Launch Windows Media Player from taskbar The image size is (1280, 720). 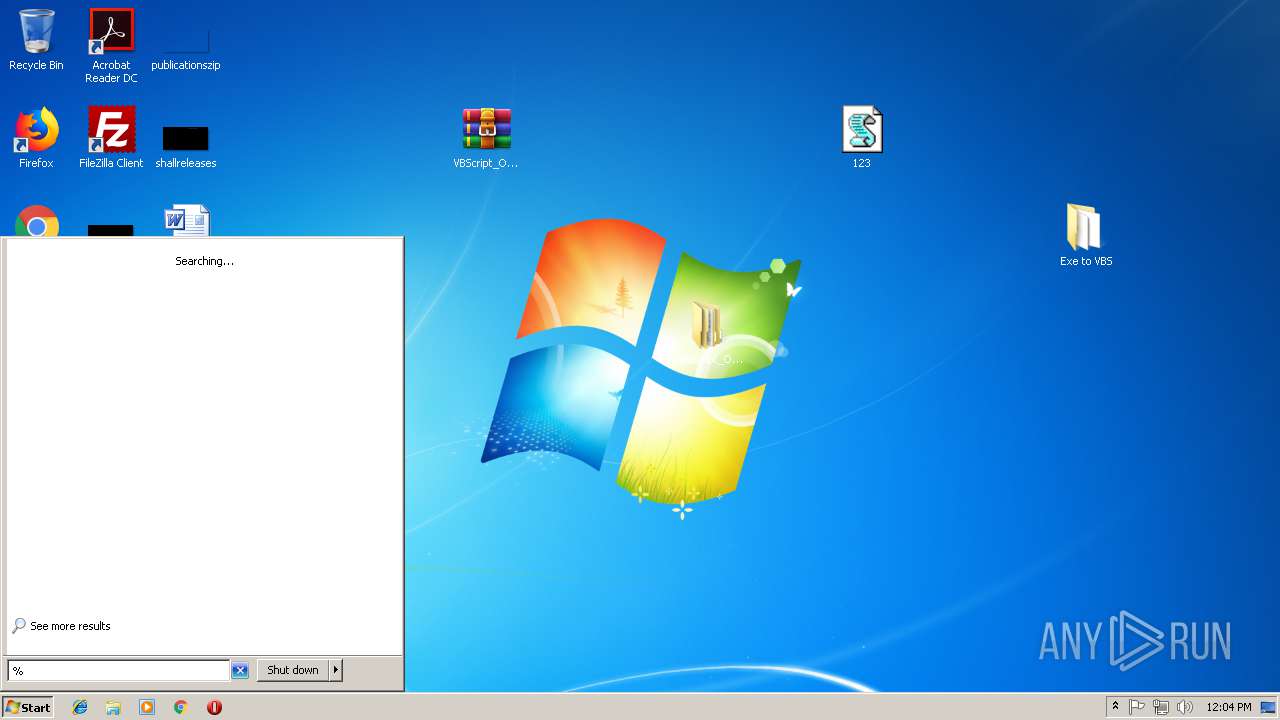coord(147,707)
